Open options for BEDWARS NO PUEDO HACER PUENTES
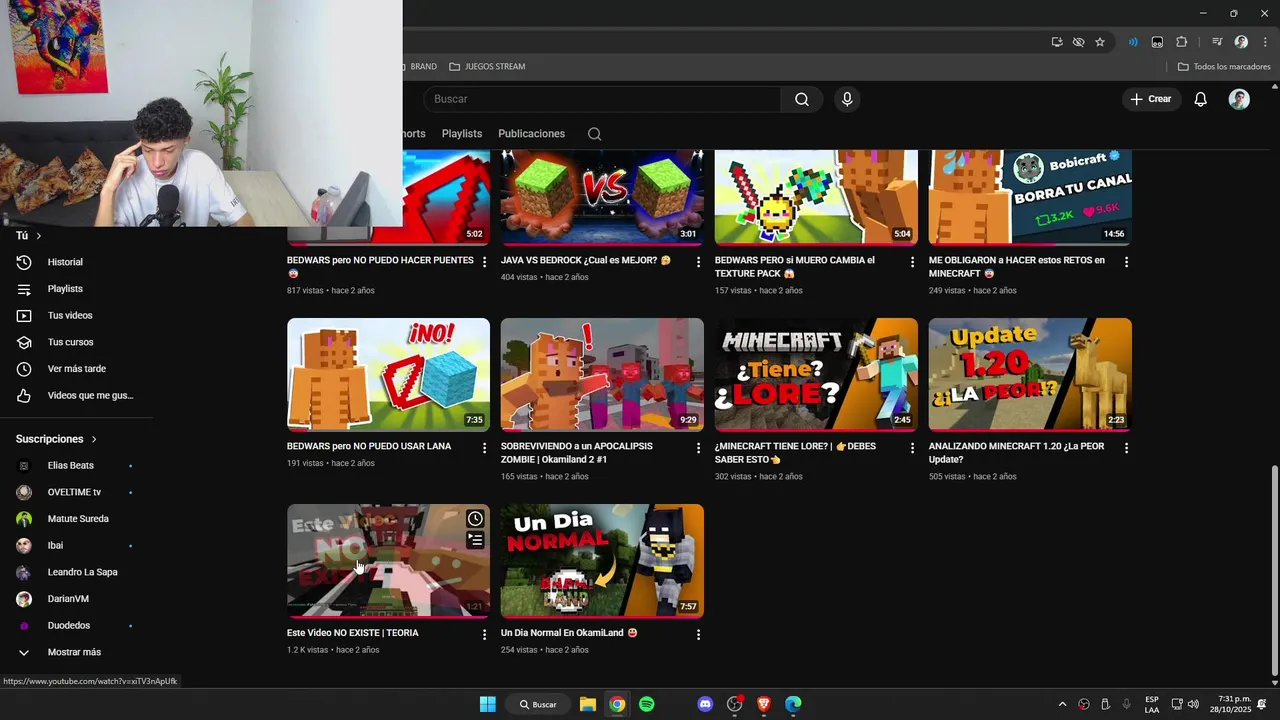The image size is (1280, 720). [484, 262]
